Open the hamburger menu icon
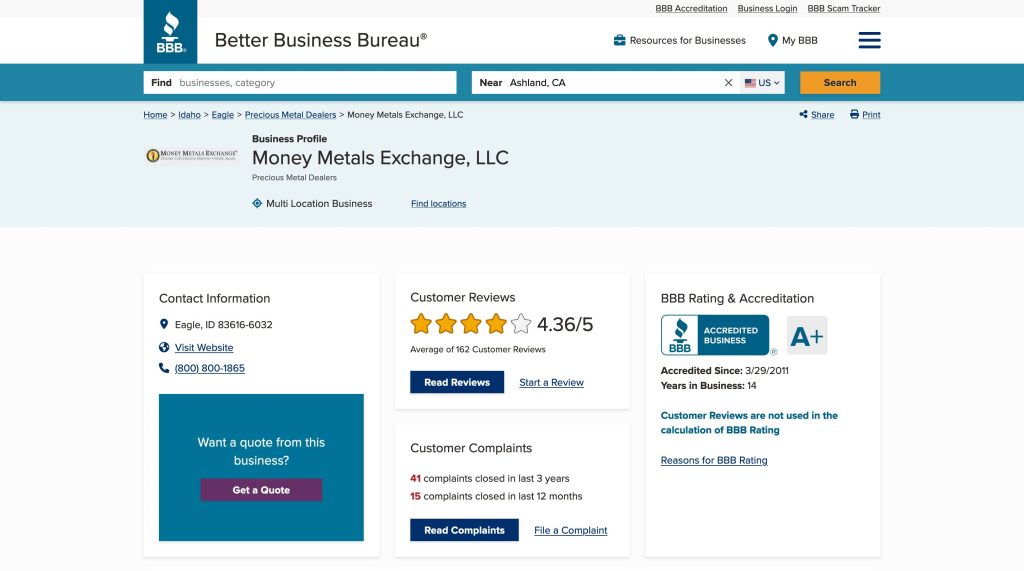The width and height of the screenshot is (1024, 571). point(869,40)
